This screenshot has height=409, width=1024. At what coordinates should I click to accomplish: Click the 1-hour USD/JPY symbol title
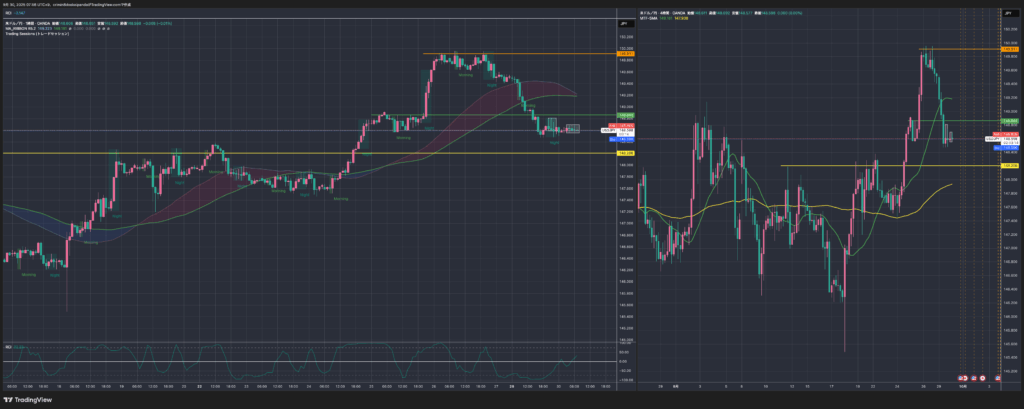[x=30, y=24]
